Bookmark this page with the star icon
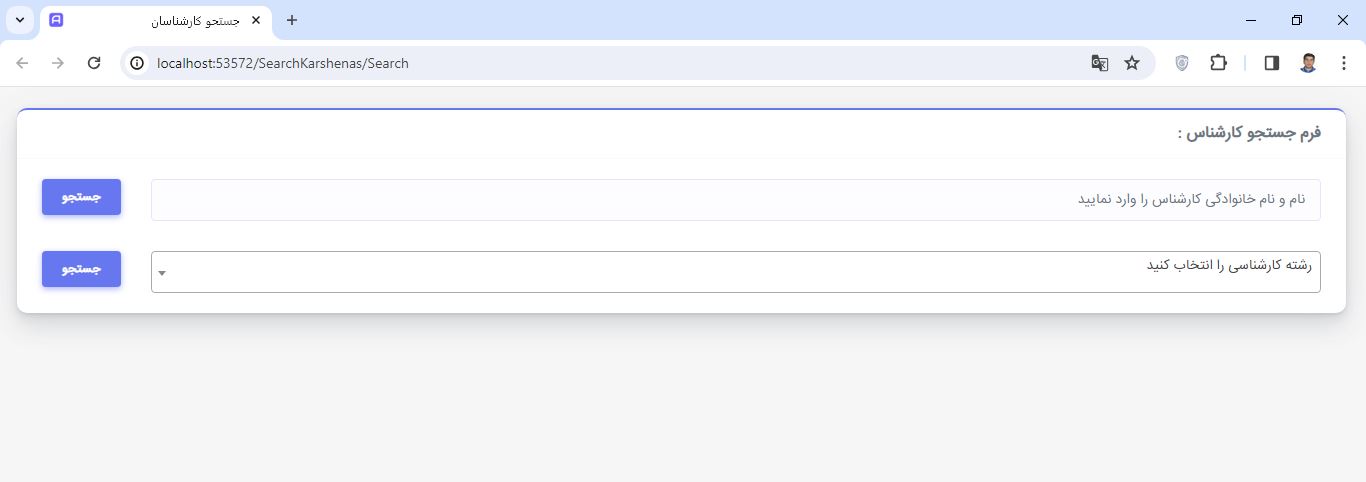The height and width of the screenshot is (482, 1366). click(x=1132, y=63)
